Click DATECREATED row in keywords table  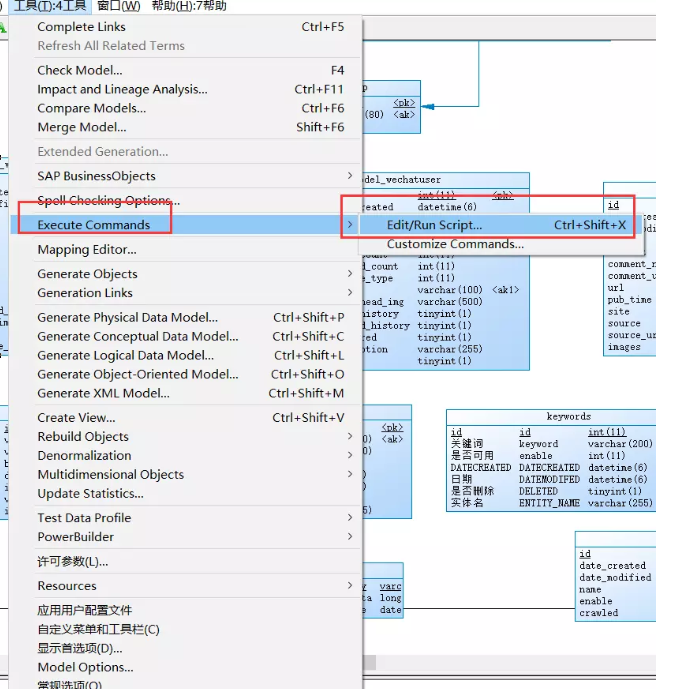click(549, 467)
